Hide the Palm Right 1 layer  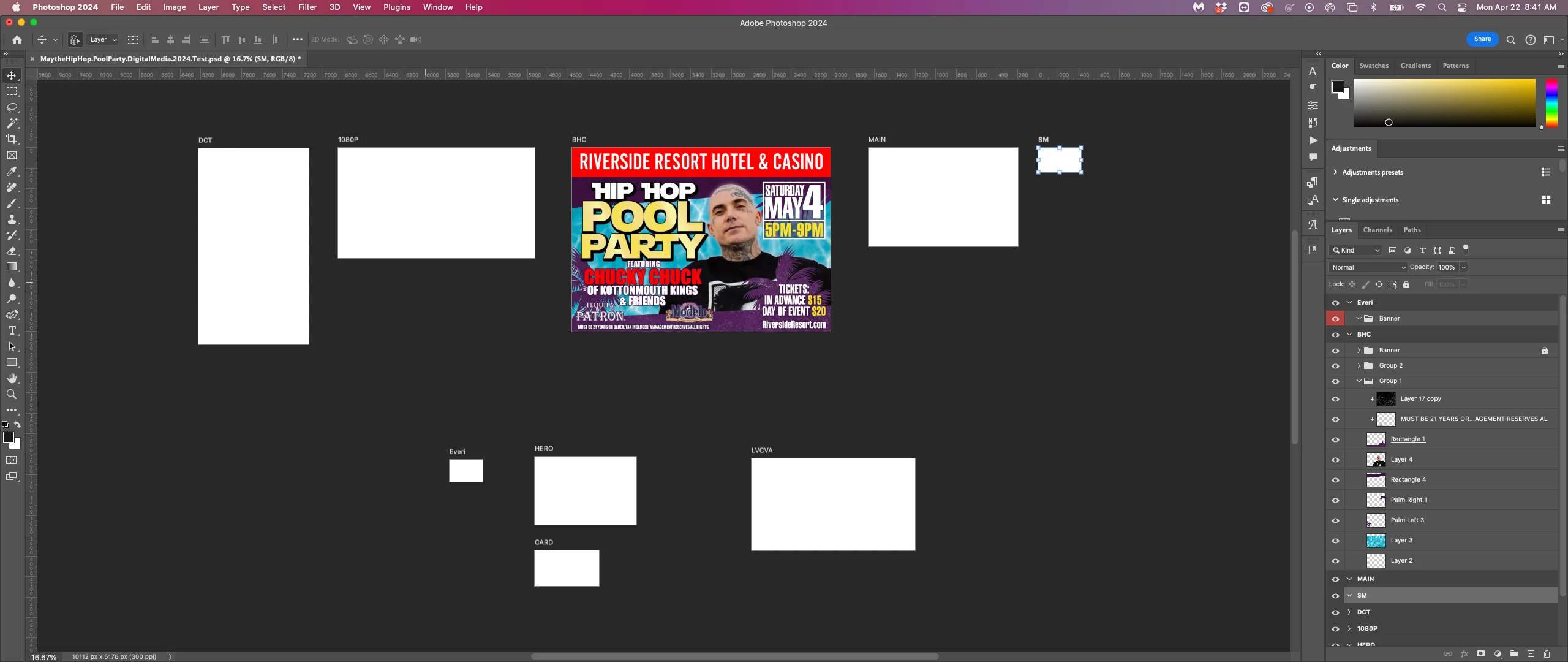[1335, 500]
